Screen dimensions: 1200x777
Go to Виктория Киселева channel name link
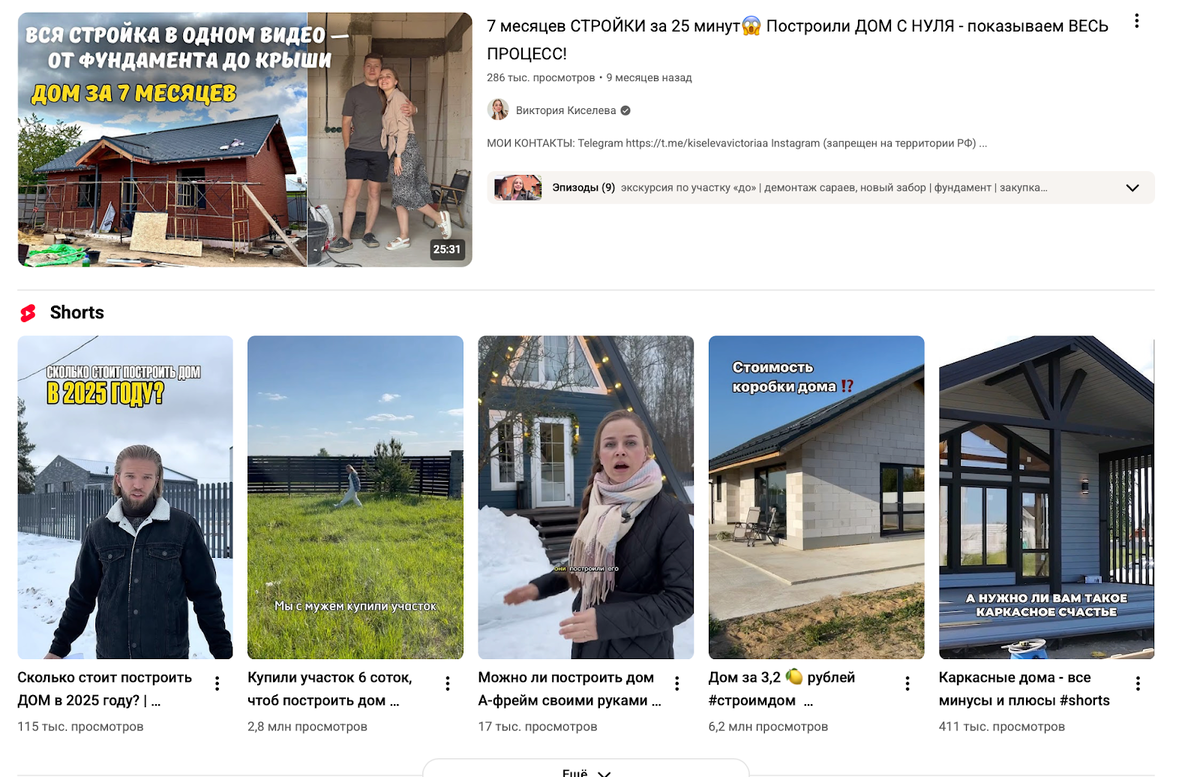pos(565,111)
